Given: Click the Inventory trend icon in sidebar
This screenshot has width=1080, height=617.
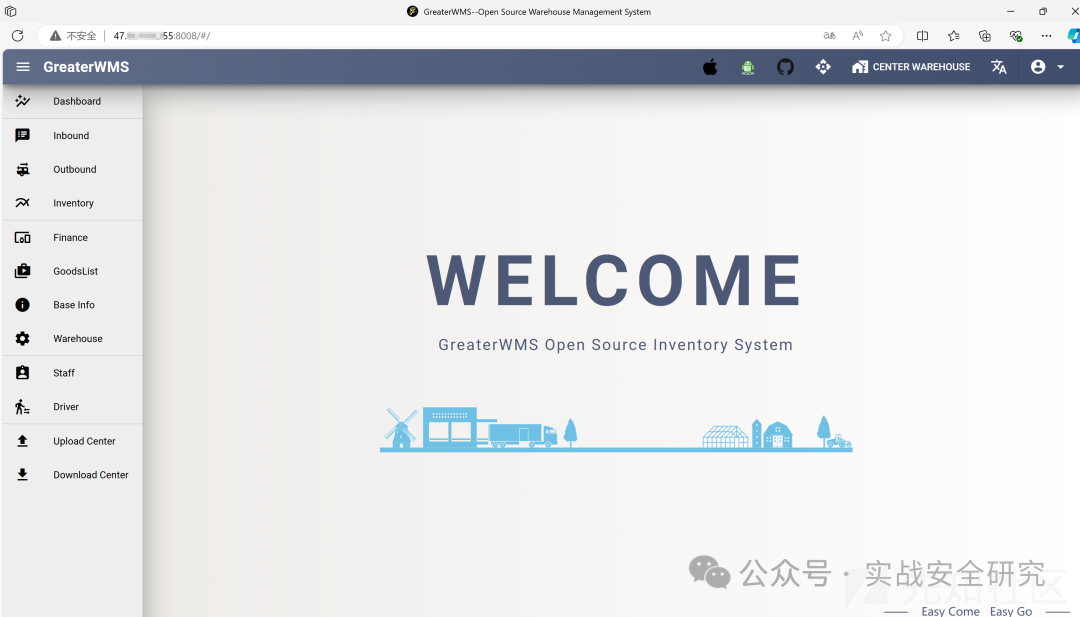Looking at the screenshot, I should pyautogui.click(x=23, y=203).
